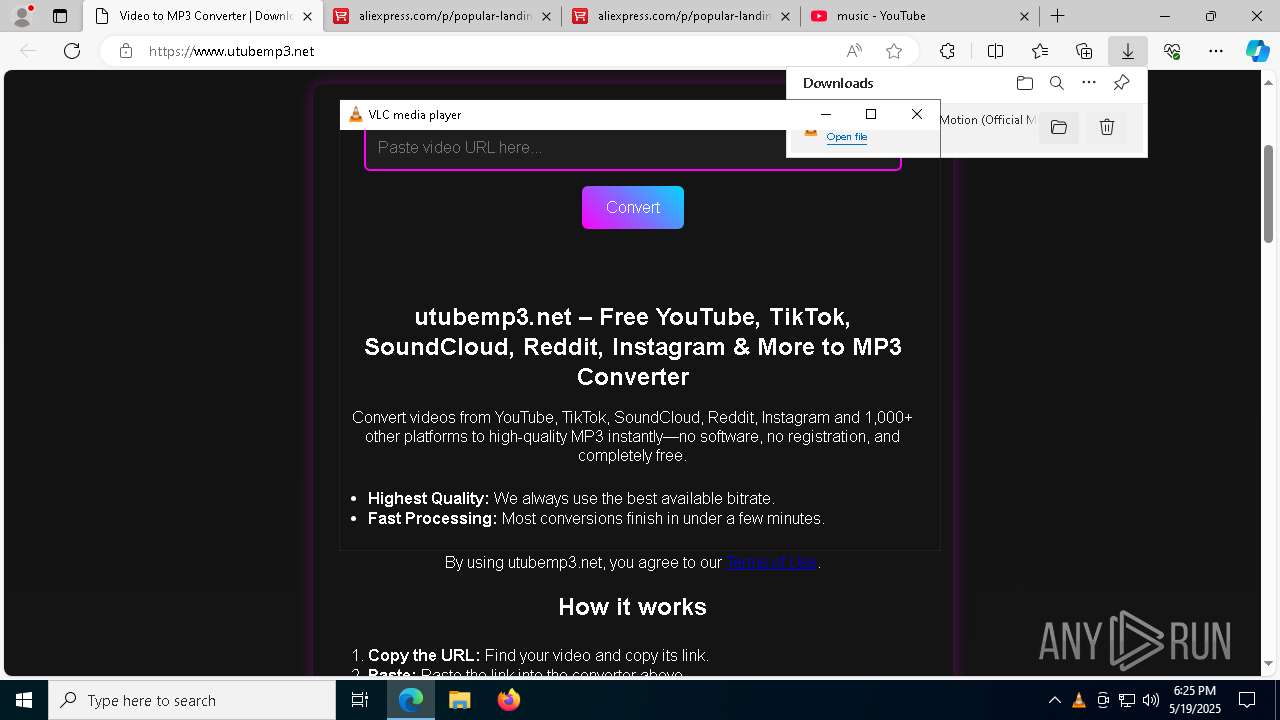Click the VLC cone title icon
Viewport: 1280px width, 720px height.
click(355, 114)
